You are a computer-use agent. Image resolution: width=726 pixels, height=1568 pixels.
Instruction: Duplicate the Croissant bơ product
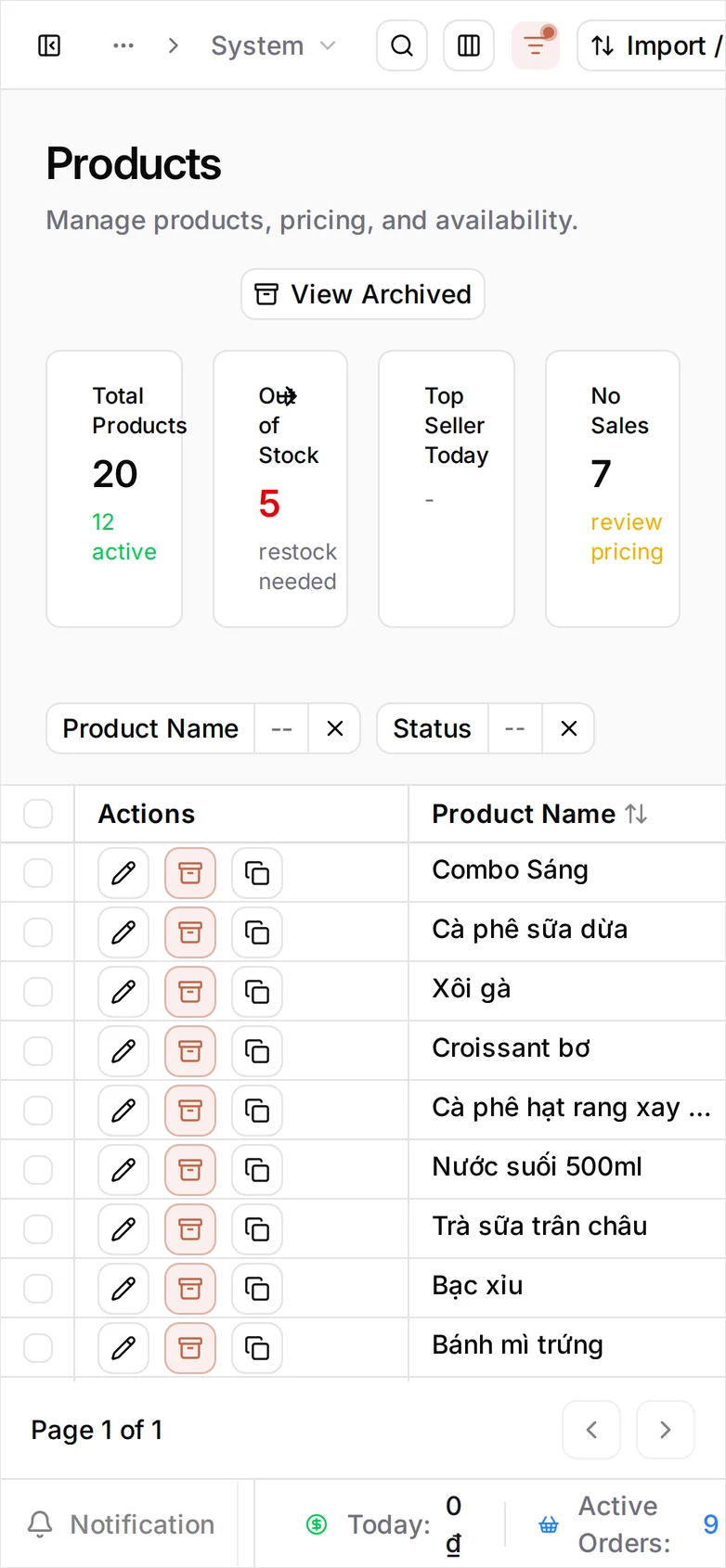click(x=257, y=1051)
